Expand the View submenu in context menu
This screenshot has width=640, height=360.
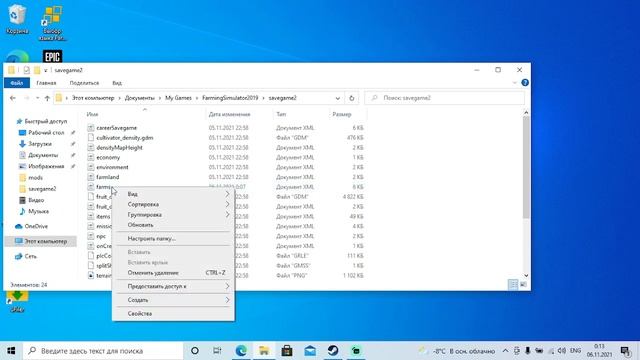click(x=173, y=194)
